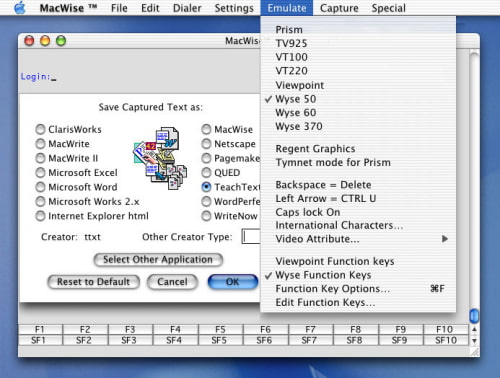The image size is (500, 378).
Task: Click the blue vertical scrollbar thumb
Action: pyautogui.click(x=474, y=315)
